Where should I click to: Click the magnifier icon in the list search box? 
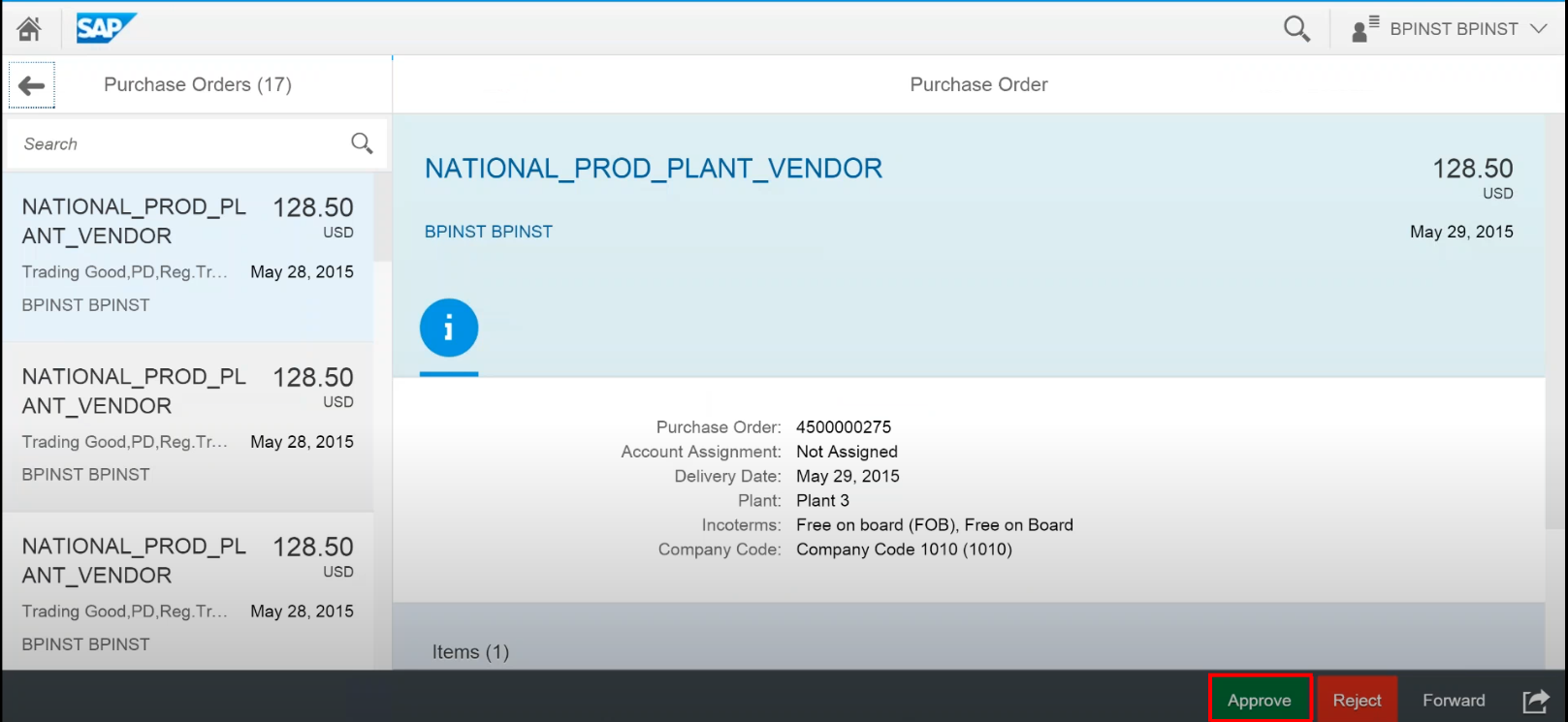(x=362, y=143)
